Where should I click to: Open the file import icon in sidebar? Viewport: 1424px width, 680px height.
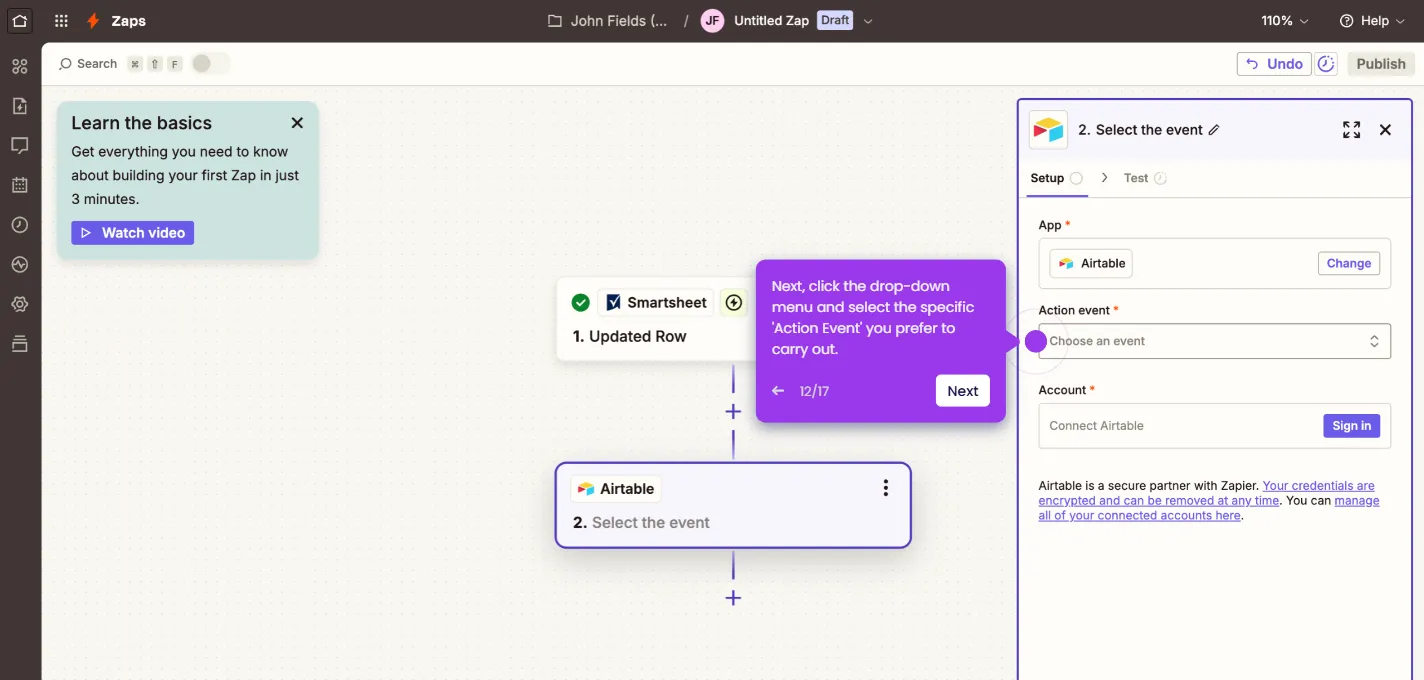click(x=20, y=106)
